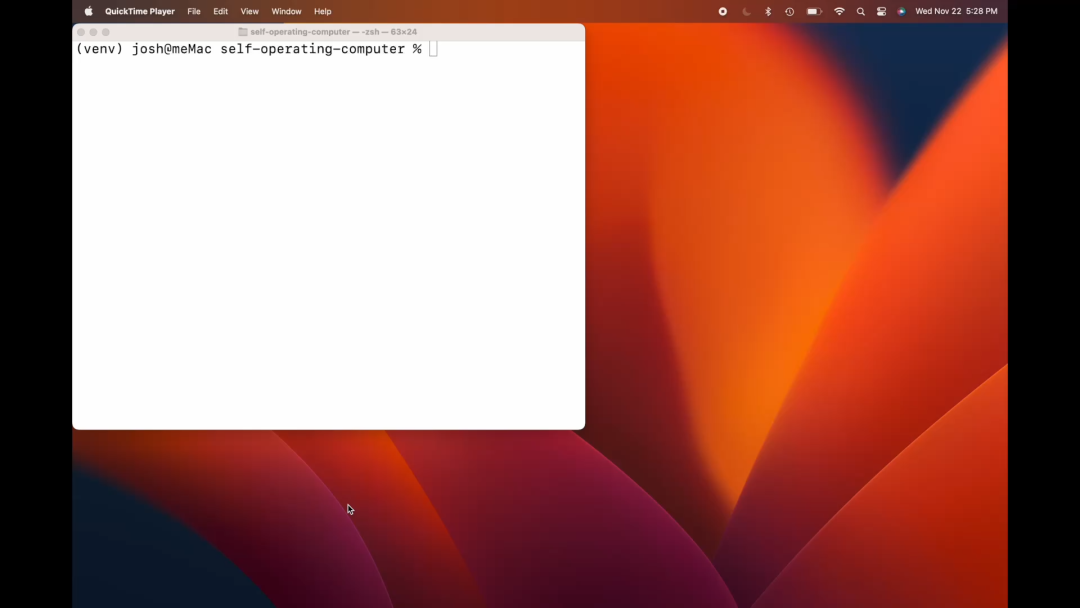The image size is (1080, 608).
Task: Open the Bluetooth status menu
Action: pos(768,12)
